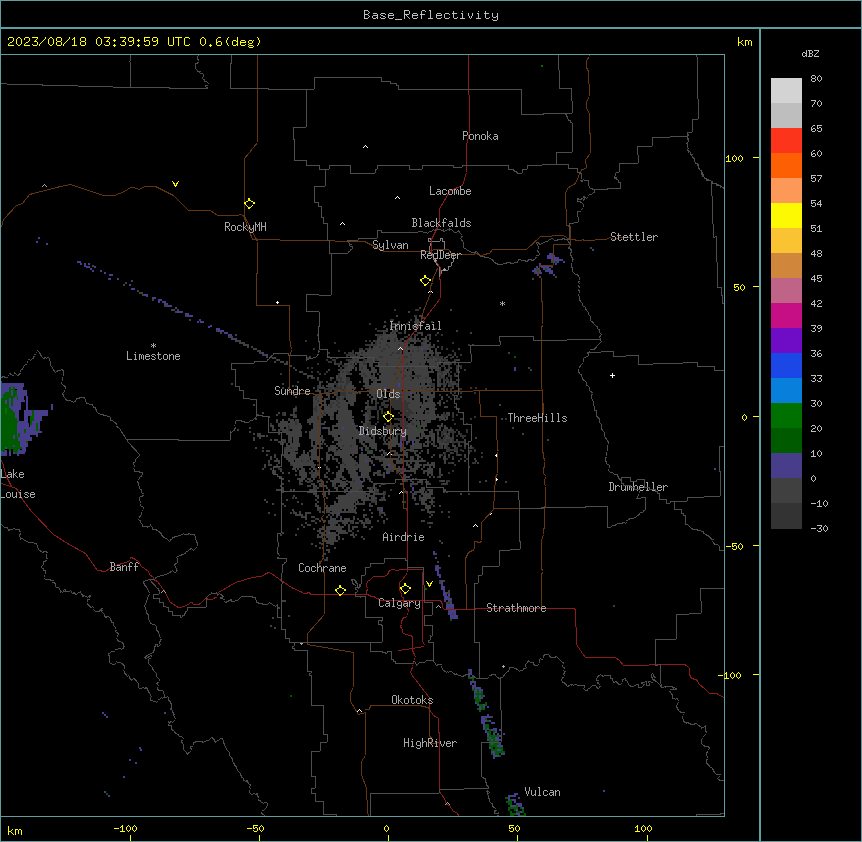
Task: Click the -50 tick label on the bottom axis
Action: coord(255,828)
